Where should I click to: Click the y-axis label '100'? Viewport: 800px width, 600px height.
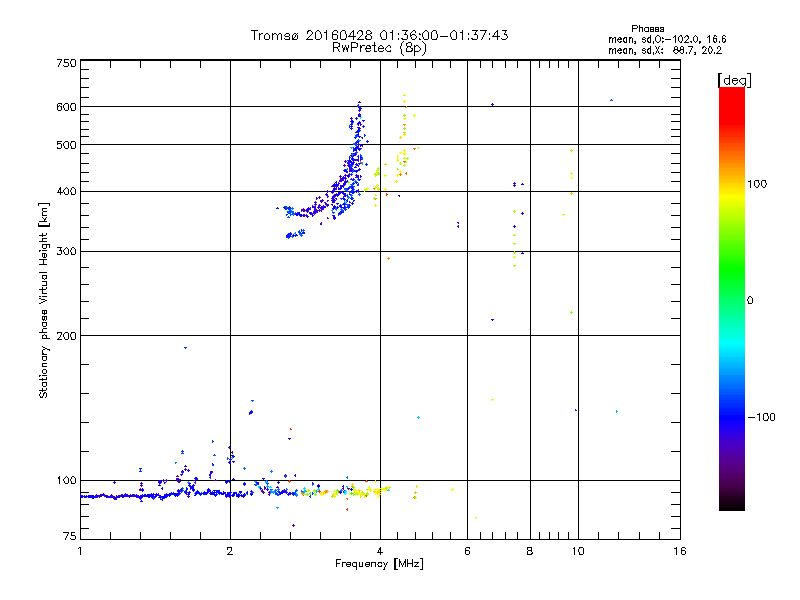[x=66, y=481]
